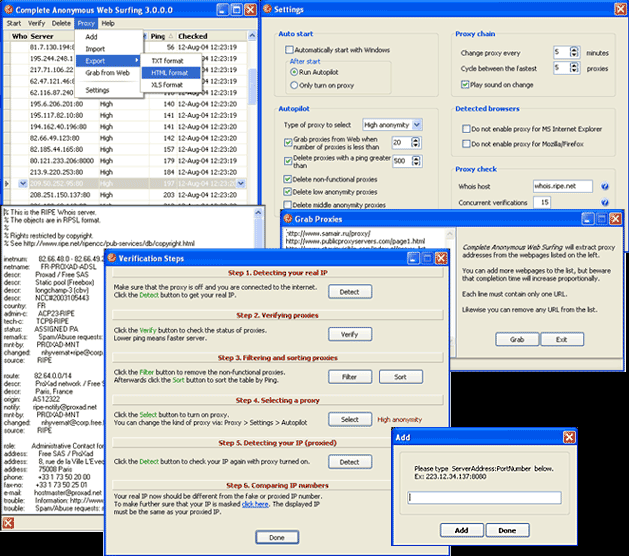This screenshot has height=556, width=629.
Task: Toggle Delete low anonymity proxies checkbox
Action: pyautogui.click(x=287, y=192)
